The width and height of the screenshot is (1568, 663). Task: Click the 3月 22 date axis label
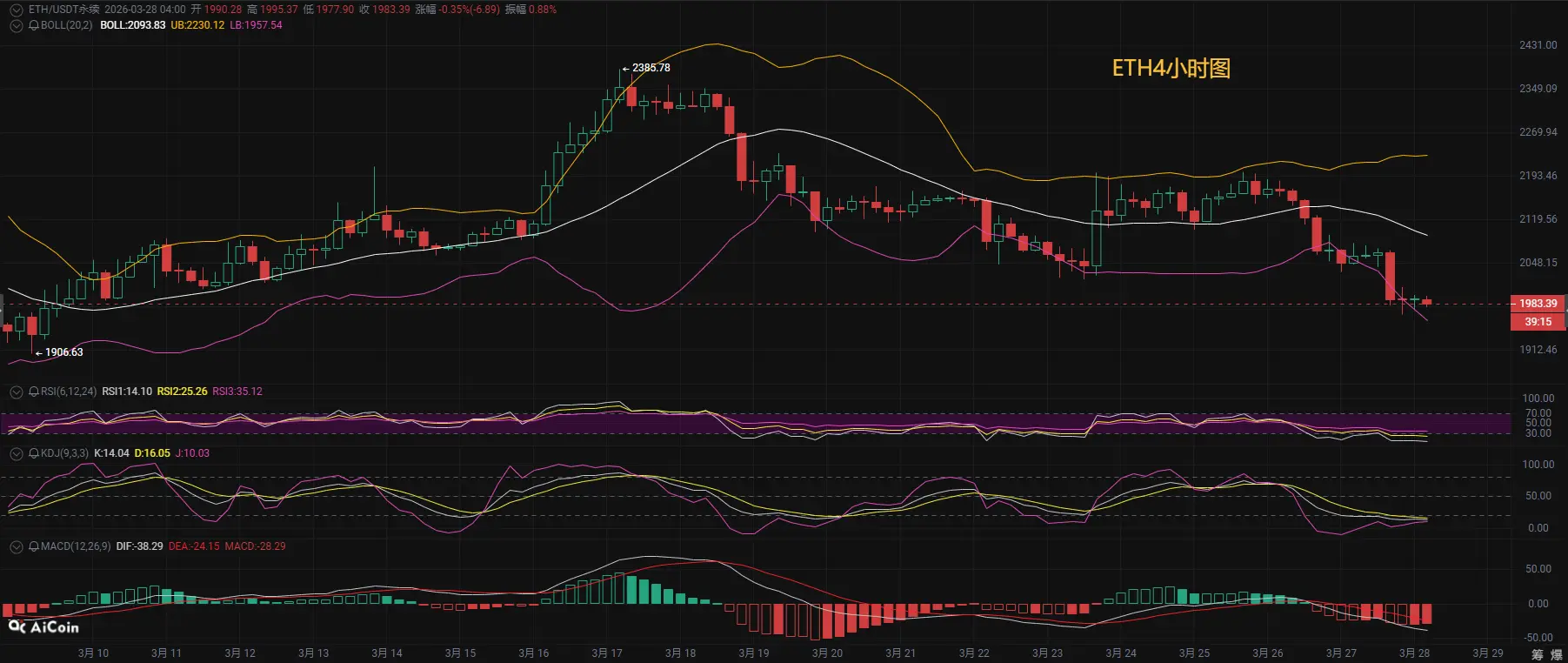point(974,653)
